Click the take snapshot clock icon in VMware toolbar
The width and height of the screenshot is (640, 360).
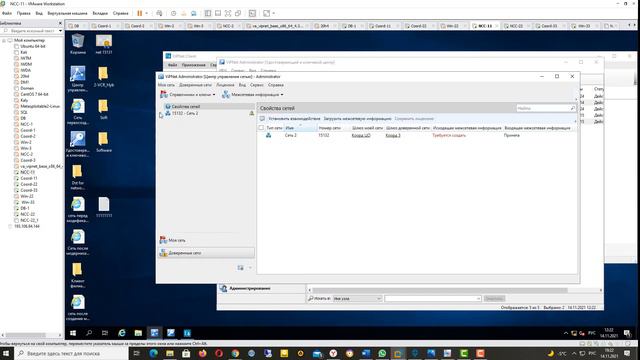click(173, 13)
